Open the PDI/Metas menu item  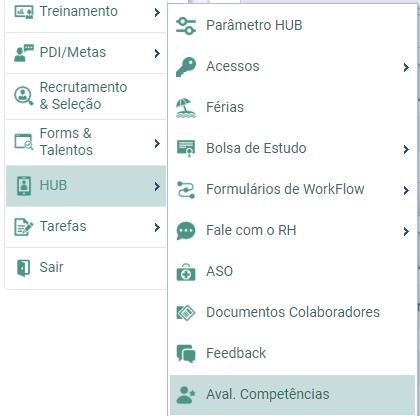(x=86, y=53)
